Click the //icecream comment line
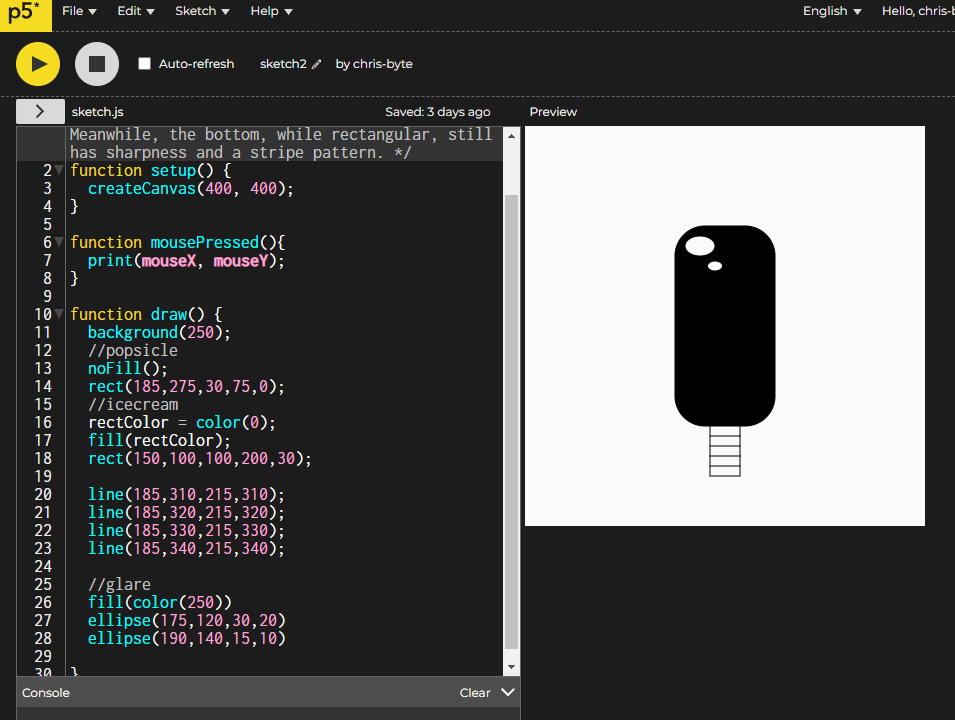The image size is (955, 720). click(133, 404)
